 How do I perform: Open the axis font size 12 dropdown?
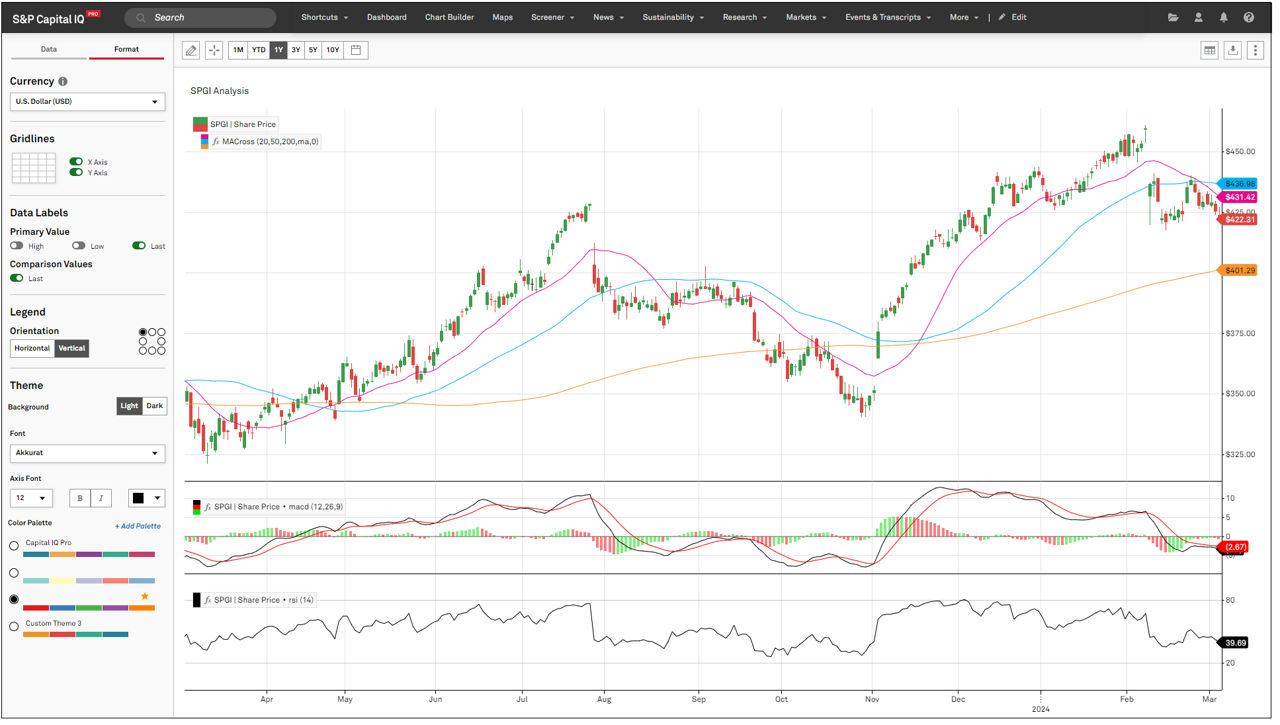[31, 498]
